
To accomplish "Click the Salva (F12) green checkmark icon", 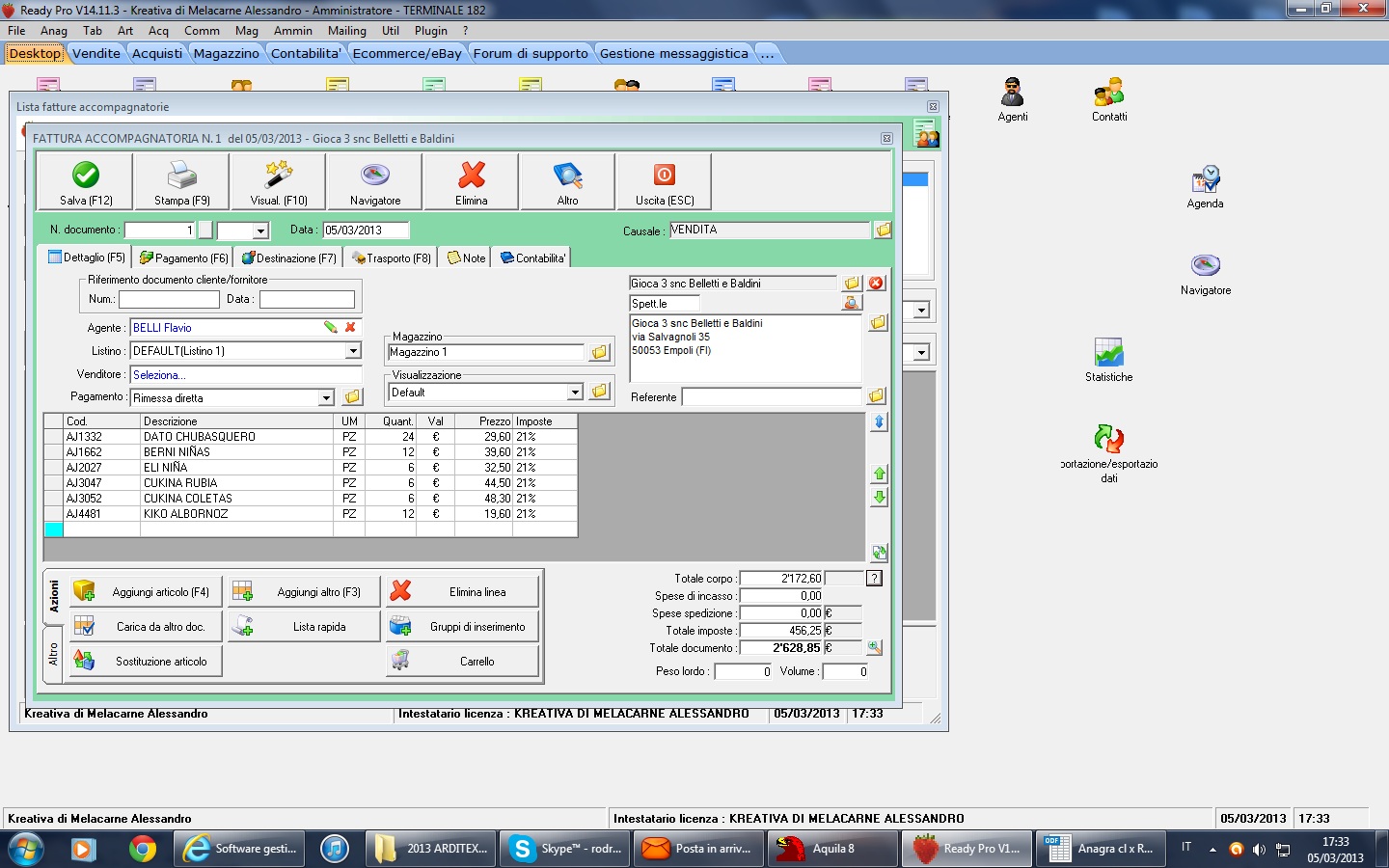I will point(86,176).
